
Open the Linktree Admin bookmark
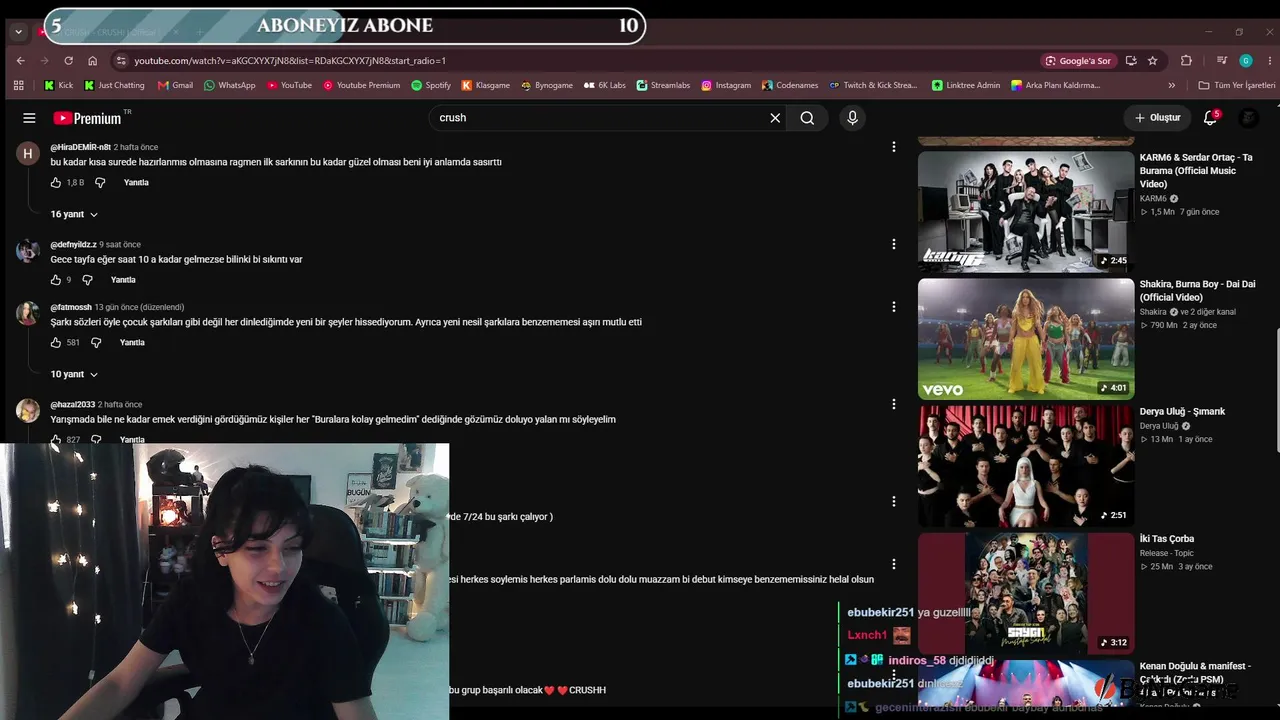tap(965, 85)
